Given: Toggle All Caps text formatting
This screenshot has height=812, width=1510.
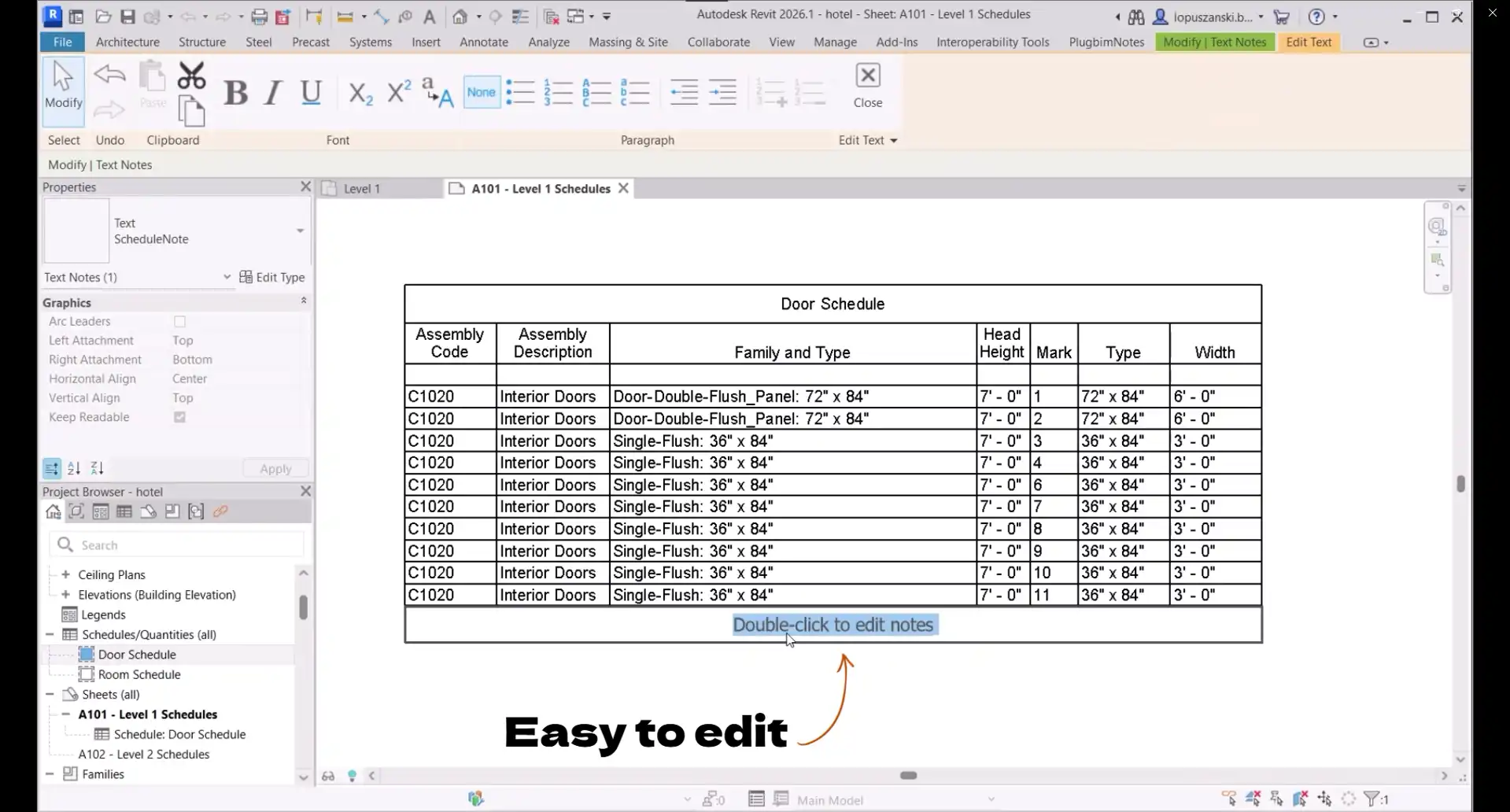Looking at the screenshot, I should point(437,93).
